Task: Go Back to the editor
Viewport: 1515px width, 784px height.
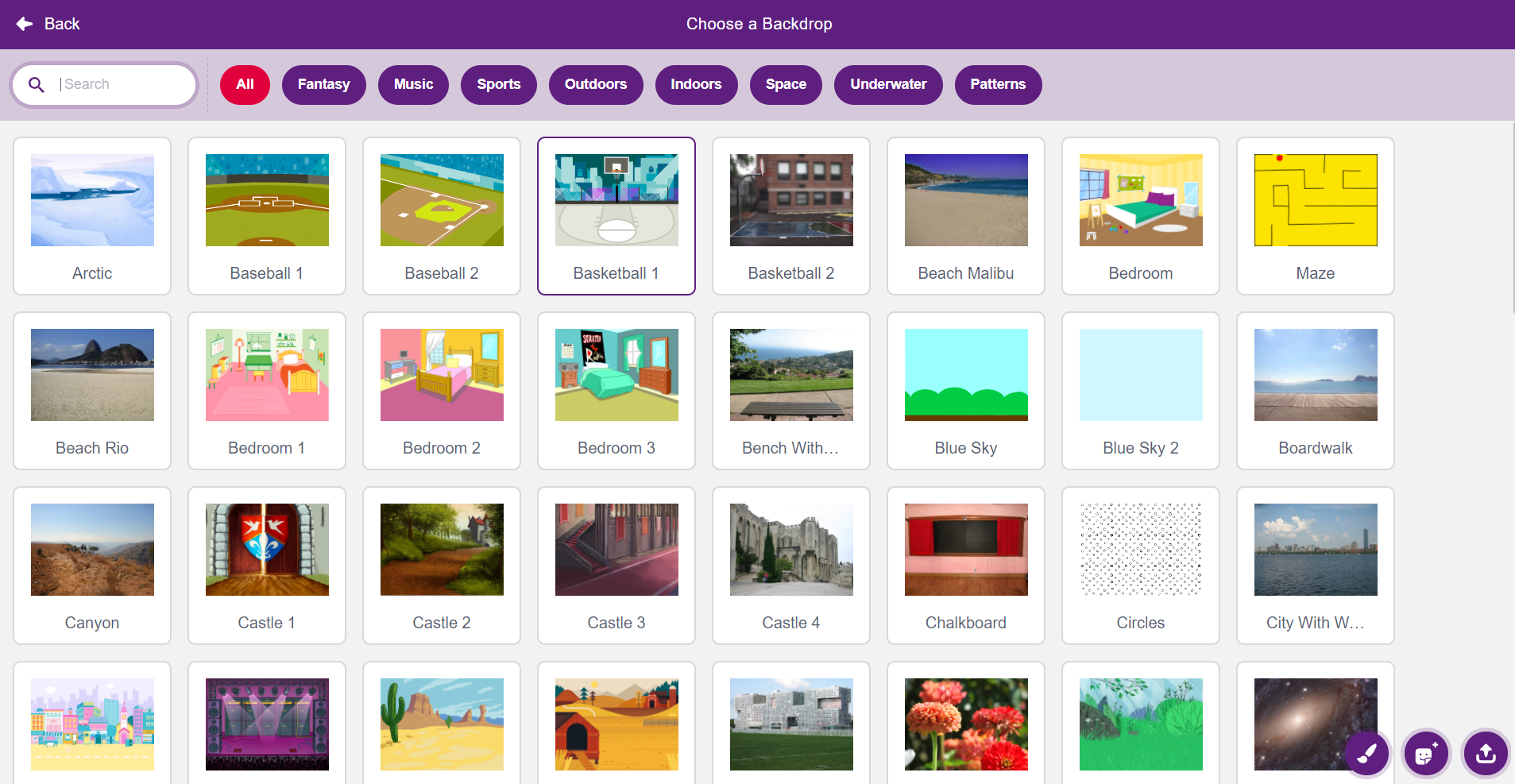Action: coord(48,24)
